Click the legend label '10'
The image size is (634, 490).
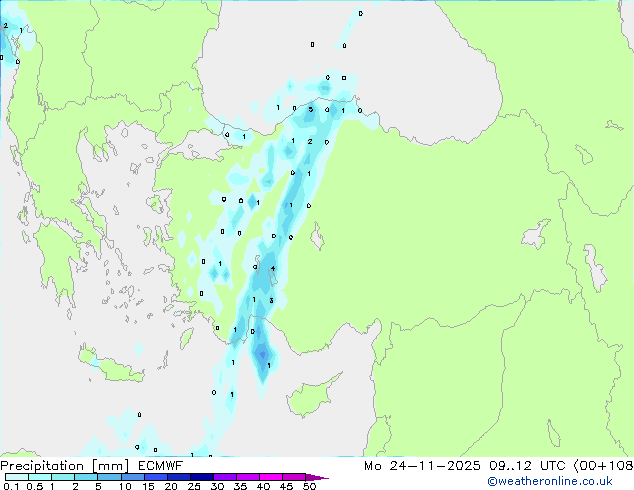[x=125, y=486]
